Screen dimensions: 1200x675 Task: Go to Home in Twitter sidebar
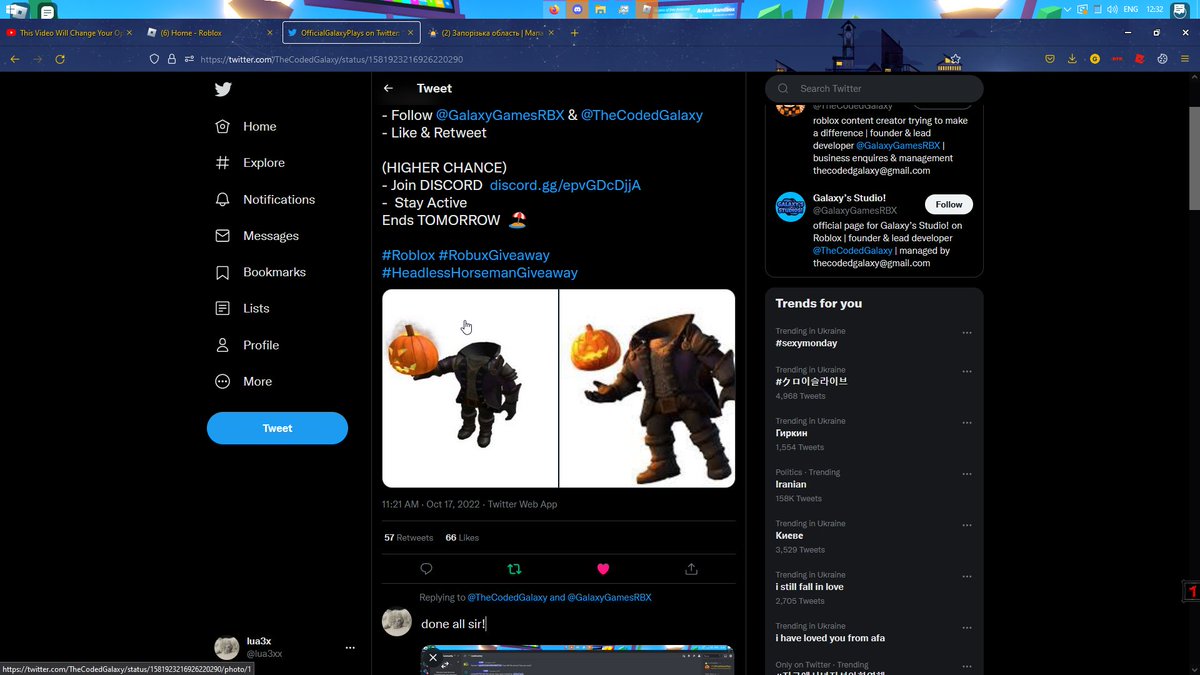pos(246,126)
